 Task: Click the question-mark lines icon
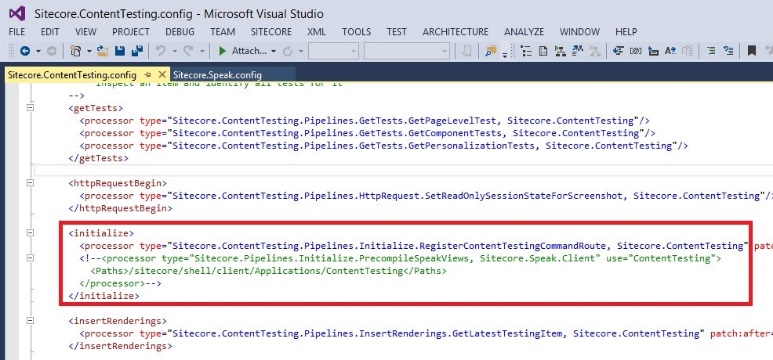[728, 51]
